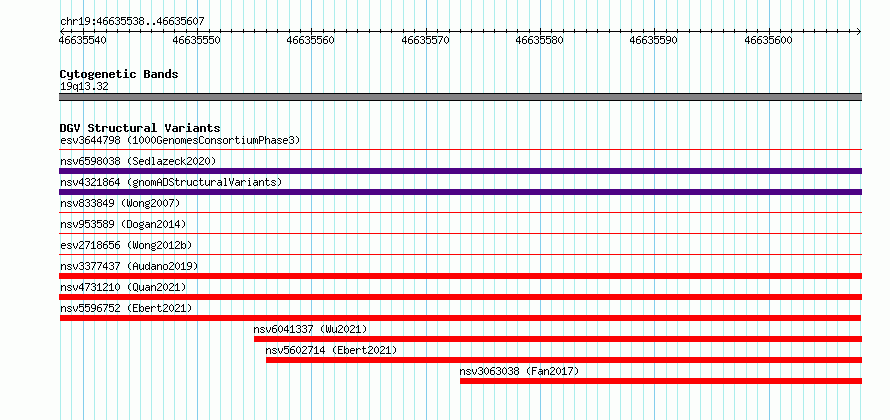Open the nsv833849 (Wong2007) variant label

point(120,203)
